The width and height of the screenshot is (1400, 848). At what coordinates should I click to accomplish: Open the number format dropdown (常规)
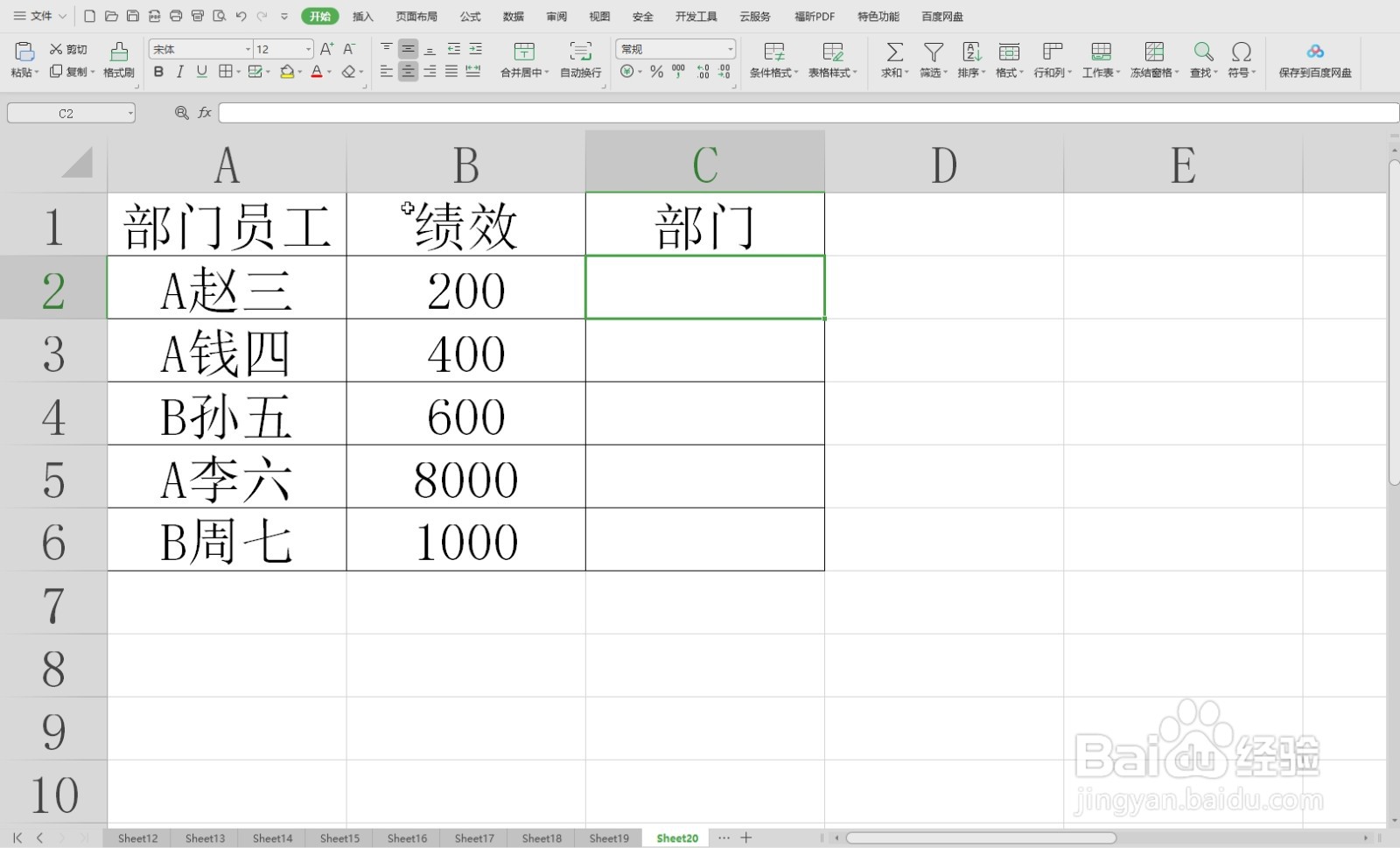731,49
